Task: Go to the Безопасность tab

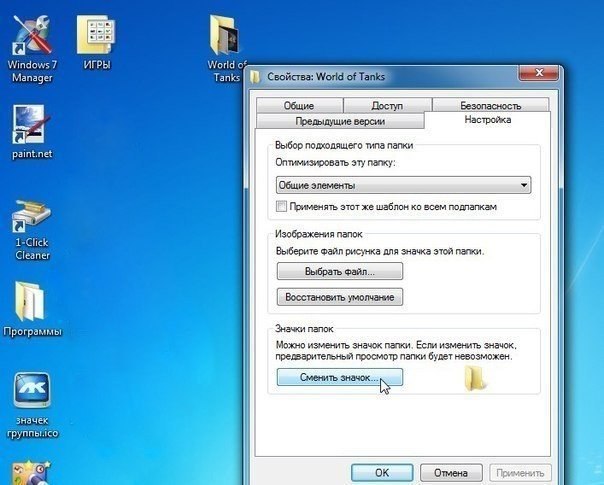Action: (490, 105)
